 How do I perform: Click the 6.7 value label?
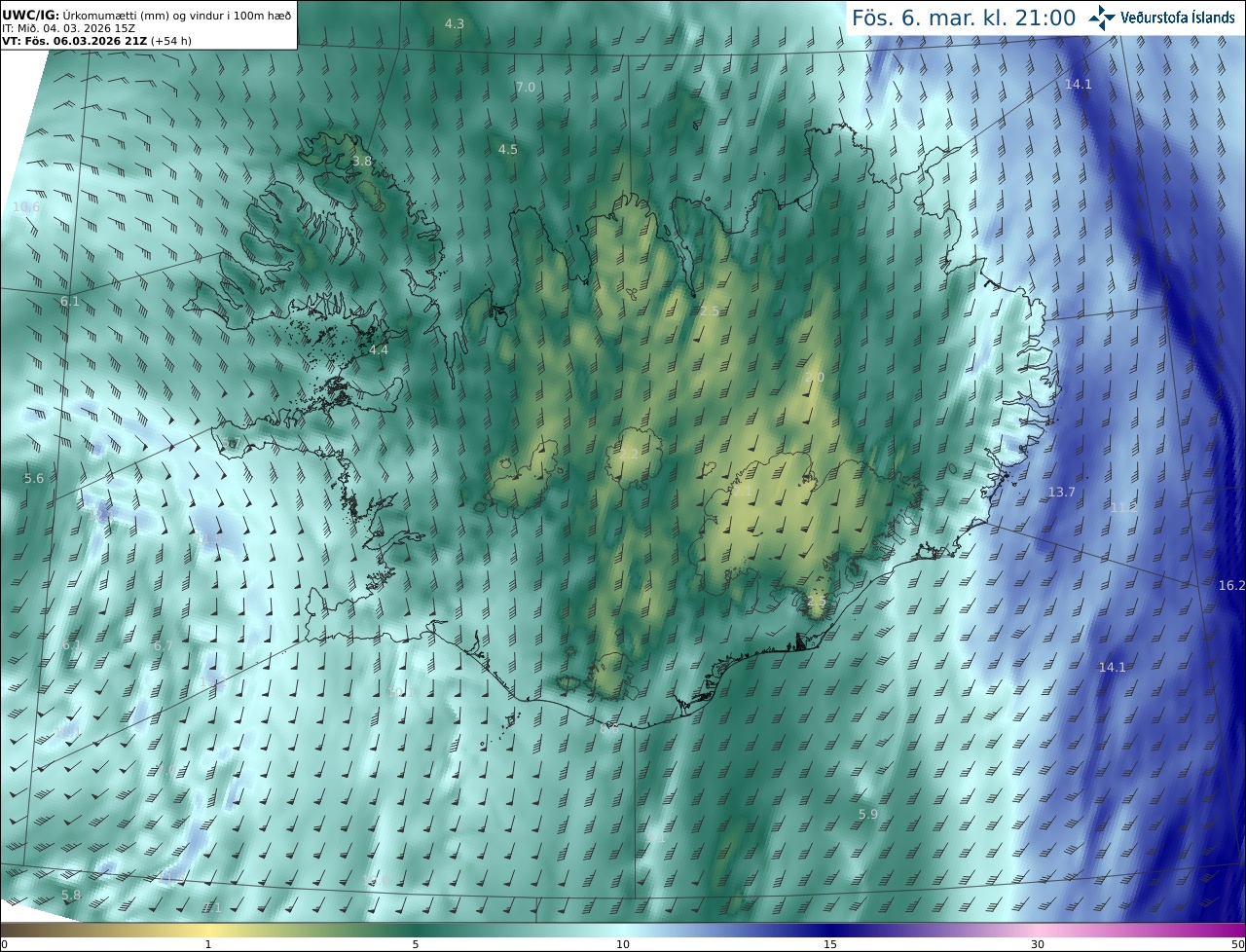tap(164, 645)
